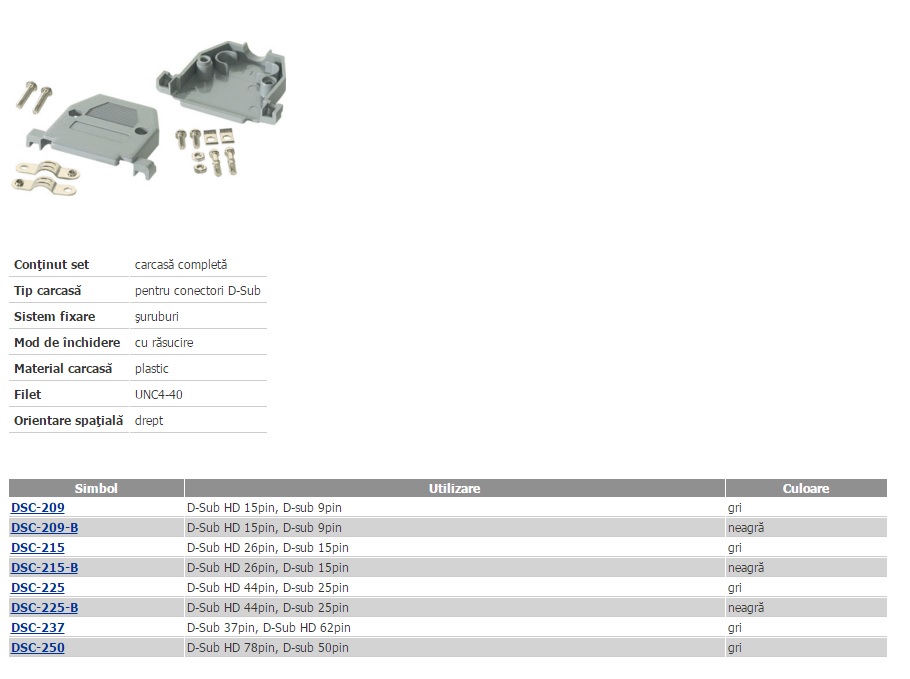Open the DSC-225 product page link
910x679 pixels.
[37, 588]
